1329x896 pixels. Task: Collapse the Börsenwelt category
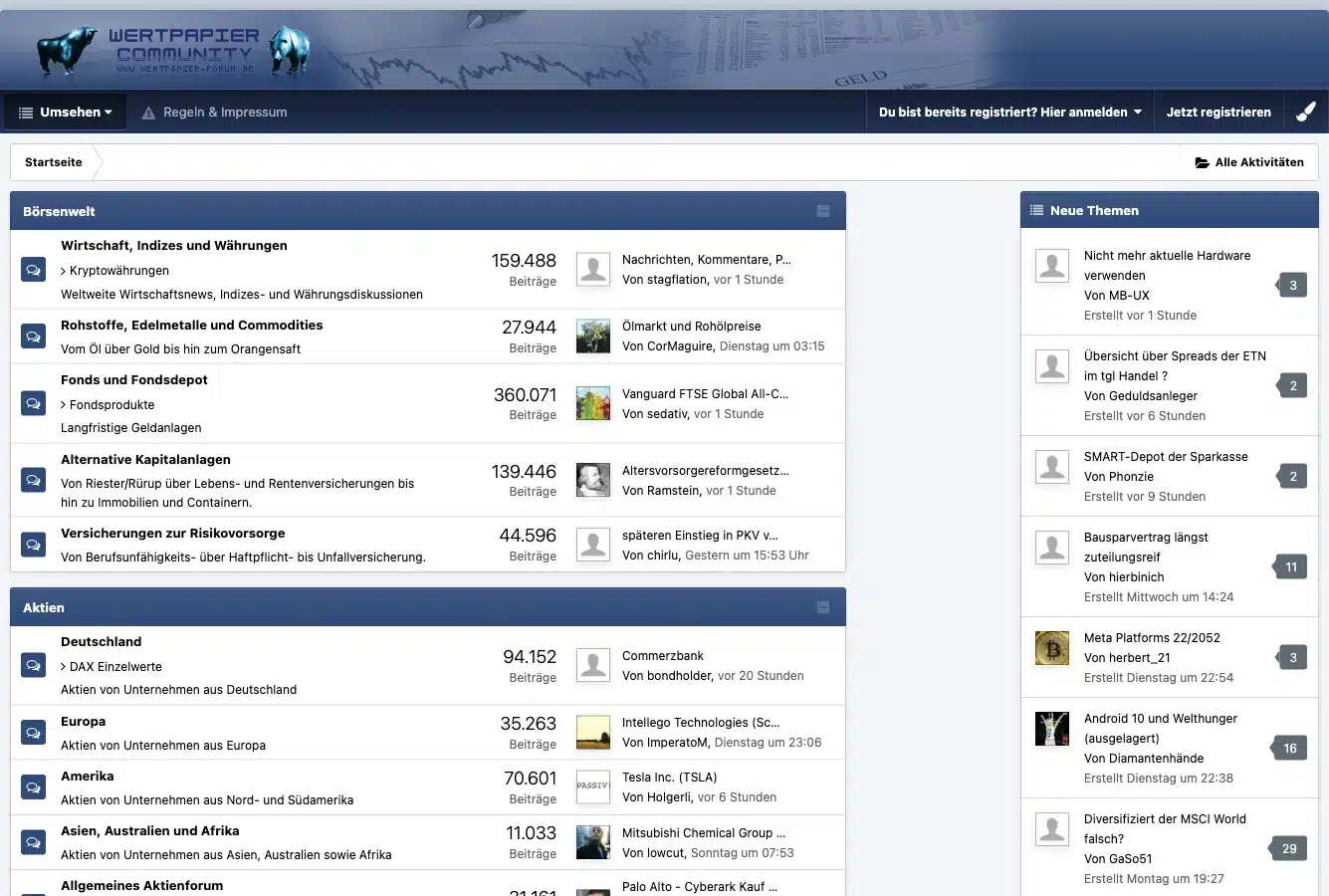[823, 211]
